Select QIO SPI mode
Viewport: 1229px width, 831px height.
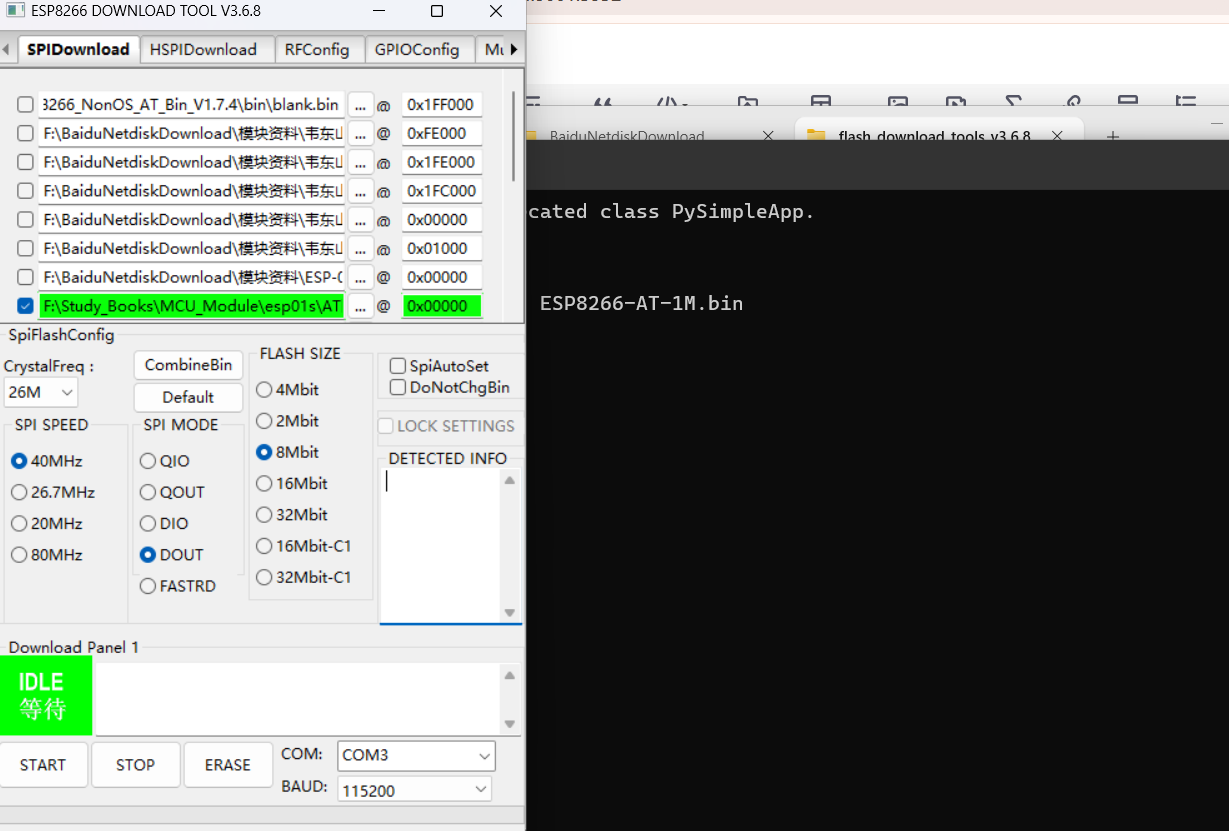tap(148, 461)
